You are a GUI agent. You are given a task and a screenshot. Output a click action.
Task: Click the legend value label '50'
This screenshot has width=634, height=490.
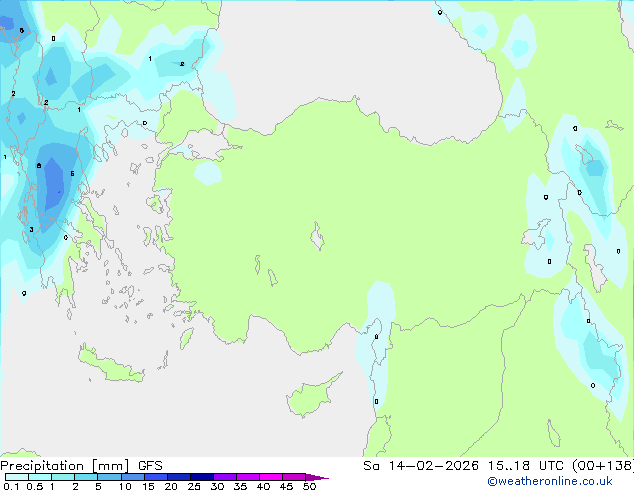point(309,486)
